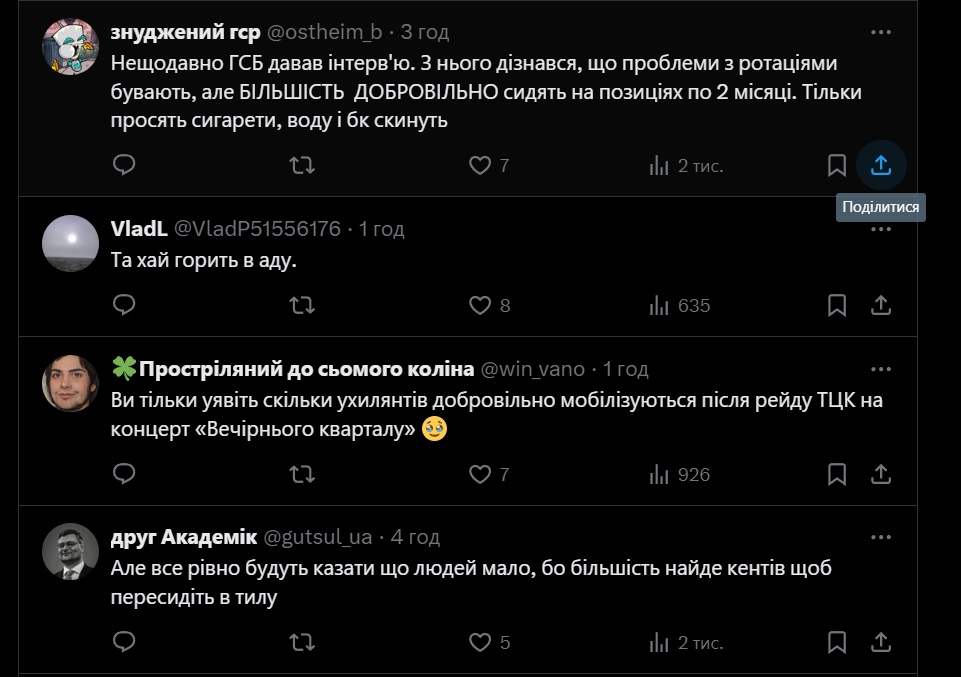Reply to the ostheim_b tweet
Viewport: 961px width, 677px height.
point(124,165)
